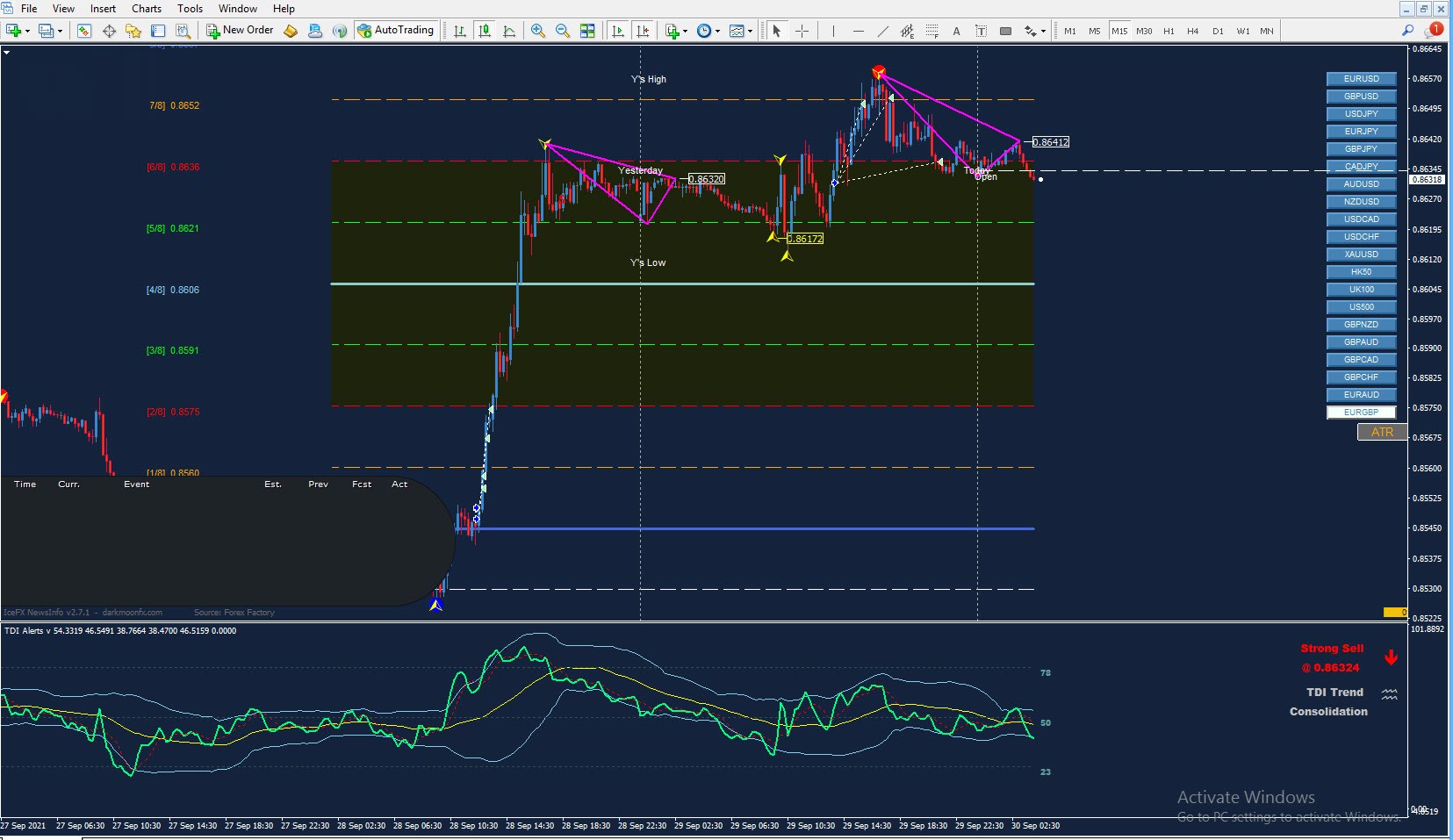The image size is (1453, 840).
Task: Toggle the Chart Shift option
Action: (x=643, y=31)
